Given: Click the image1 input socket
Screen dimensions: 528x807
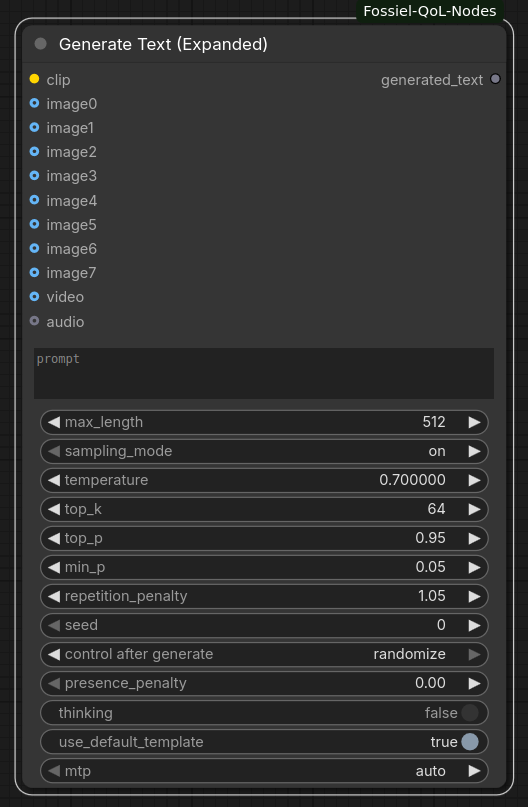Looking at the screenshot, I should (34, 127).
